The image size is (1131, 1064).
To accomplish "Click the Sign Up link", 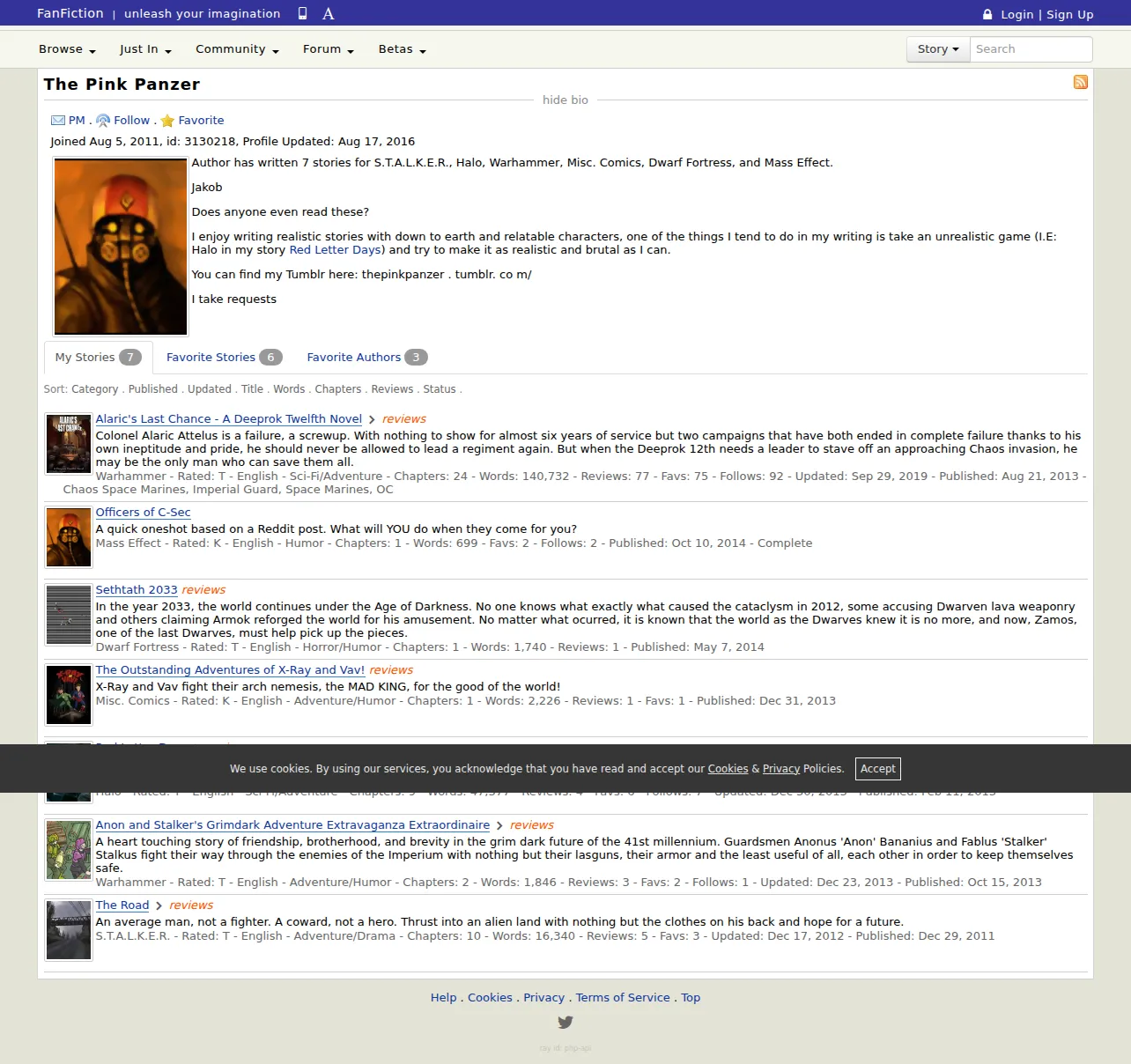I will coord(1069,14).
